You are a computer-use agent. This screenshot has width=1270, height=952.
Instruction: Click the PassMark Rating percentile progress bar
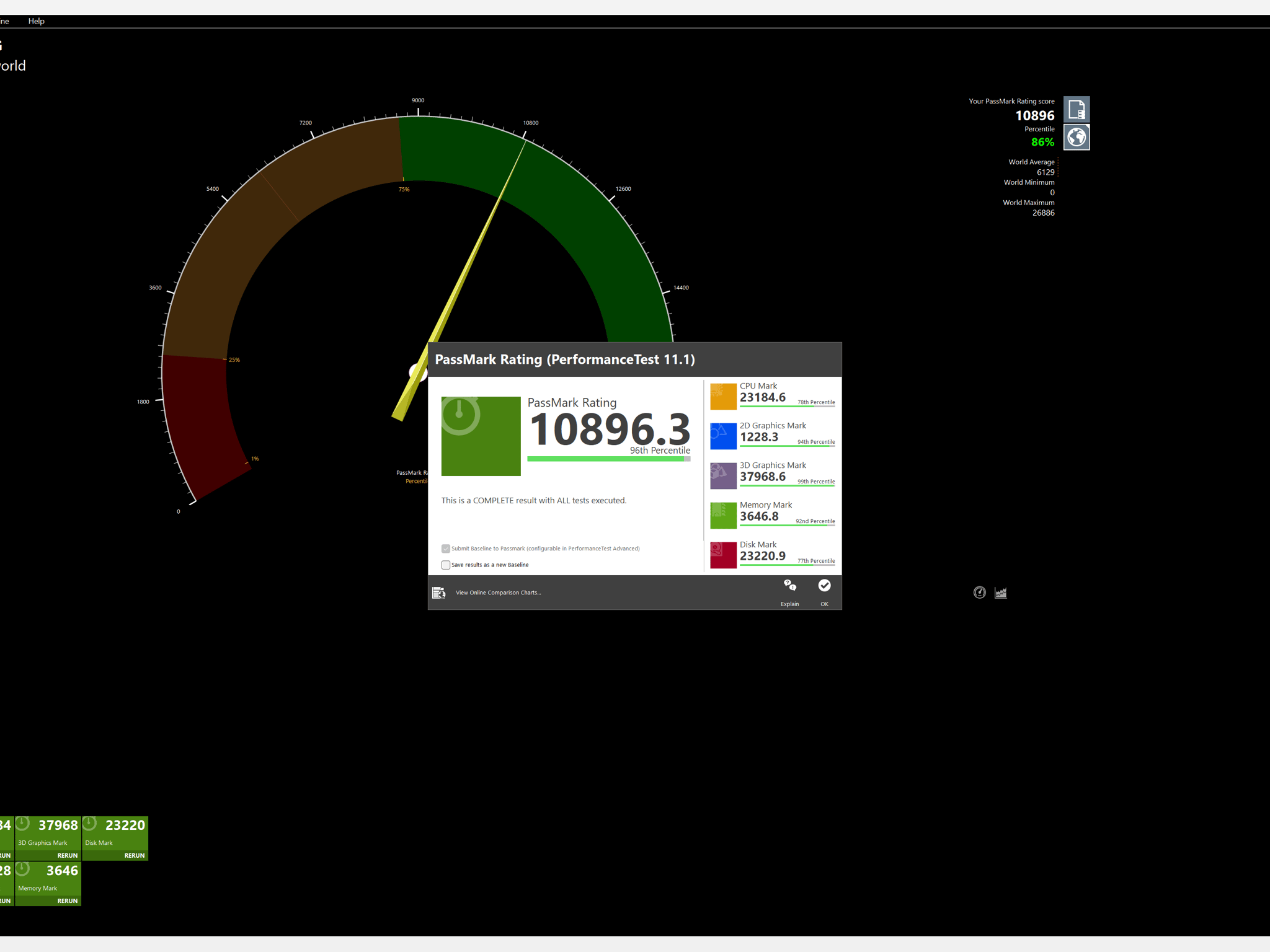[609, 459]
